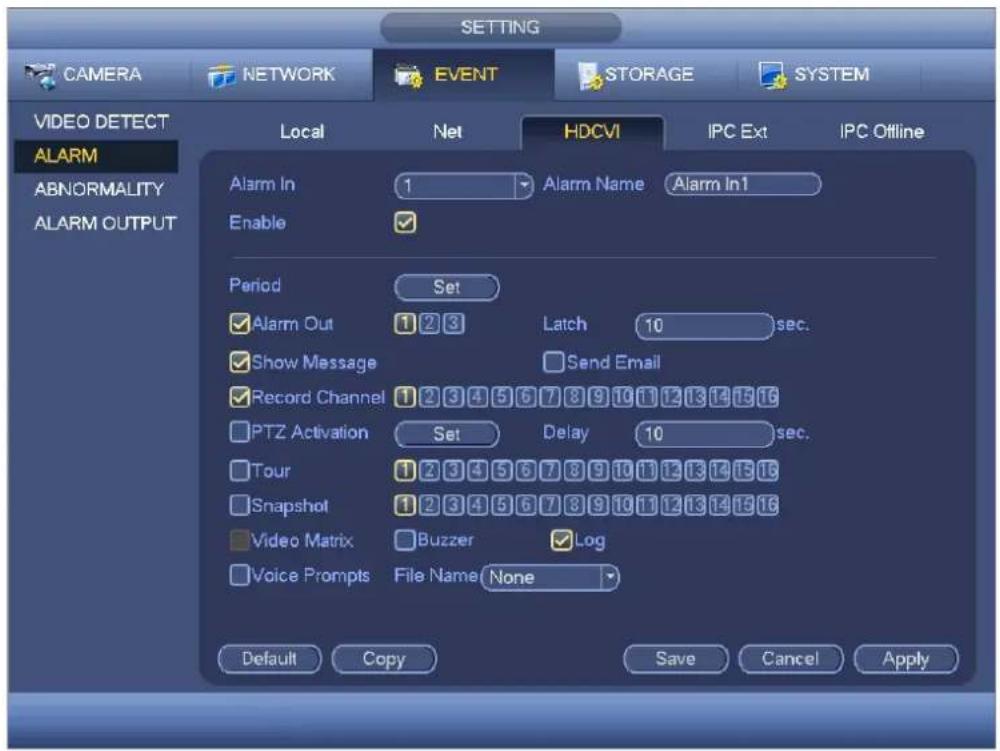Select Record Channel number 4
Image resolution: width=1000 pixels, height=751 pixels.
[477, 397]
